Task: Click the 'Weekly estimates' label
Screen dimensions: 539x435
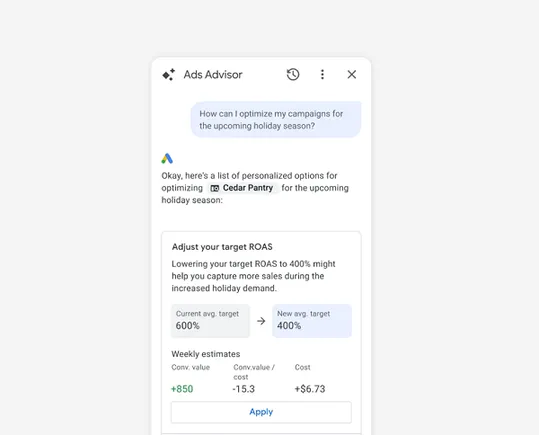Action: 206,354
